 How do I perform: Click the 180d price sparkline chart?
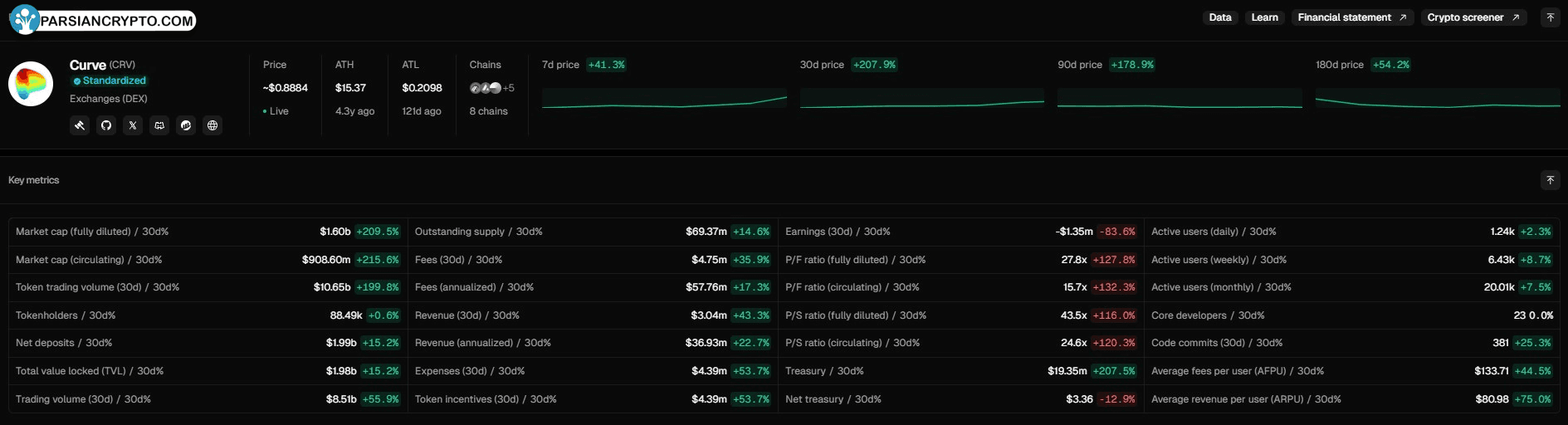click(1438, 98)
